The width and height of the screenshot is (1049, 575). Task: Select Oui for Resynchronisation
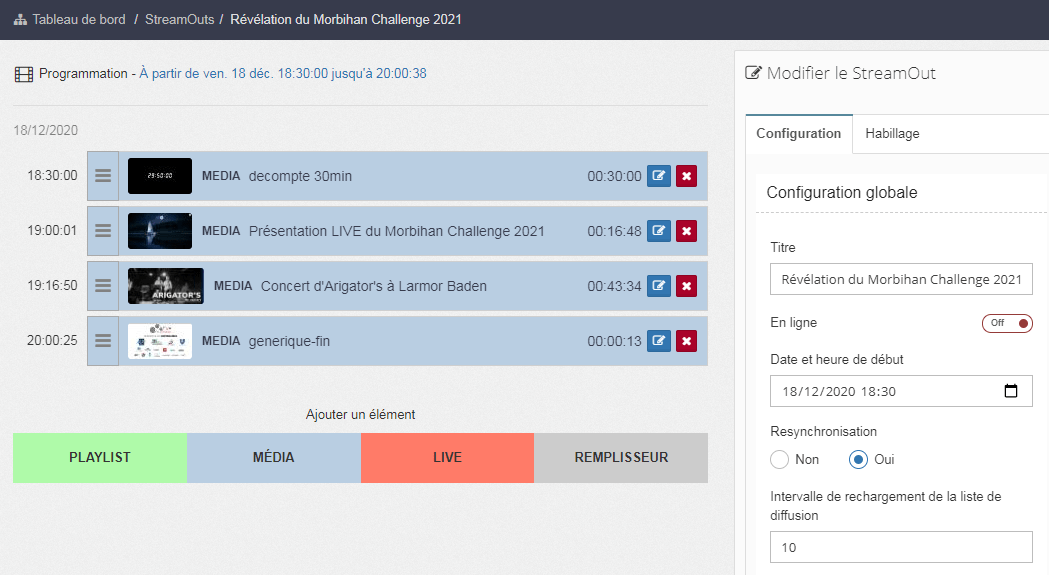pos(858,459)
